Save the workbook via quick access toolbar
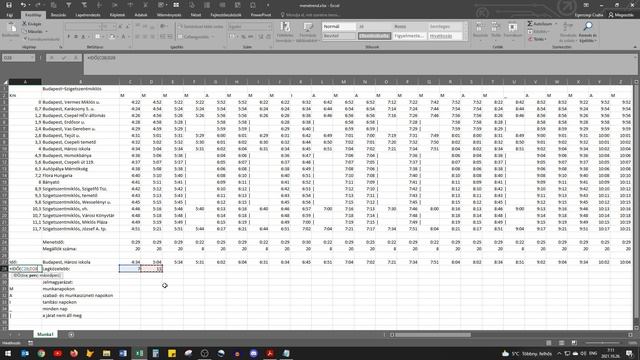Screen dimensions: 640x360 click(x=9, y=5)
